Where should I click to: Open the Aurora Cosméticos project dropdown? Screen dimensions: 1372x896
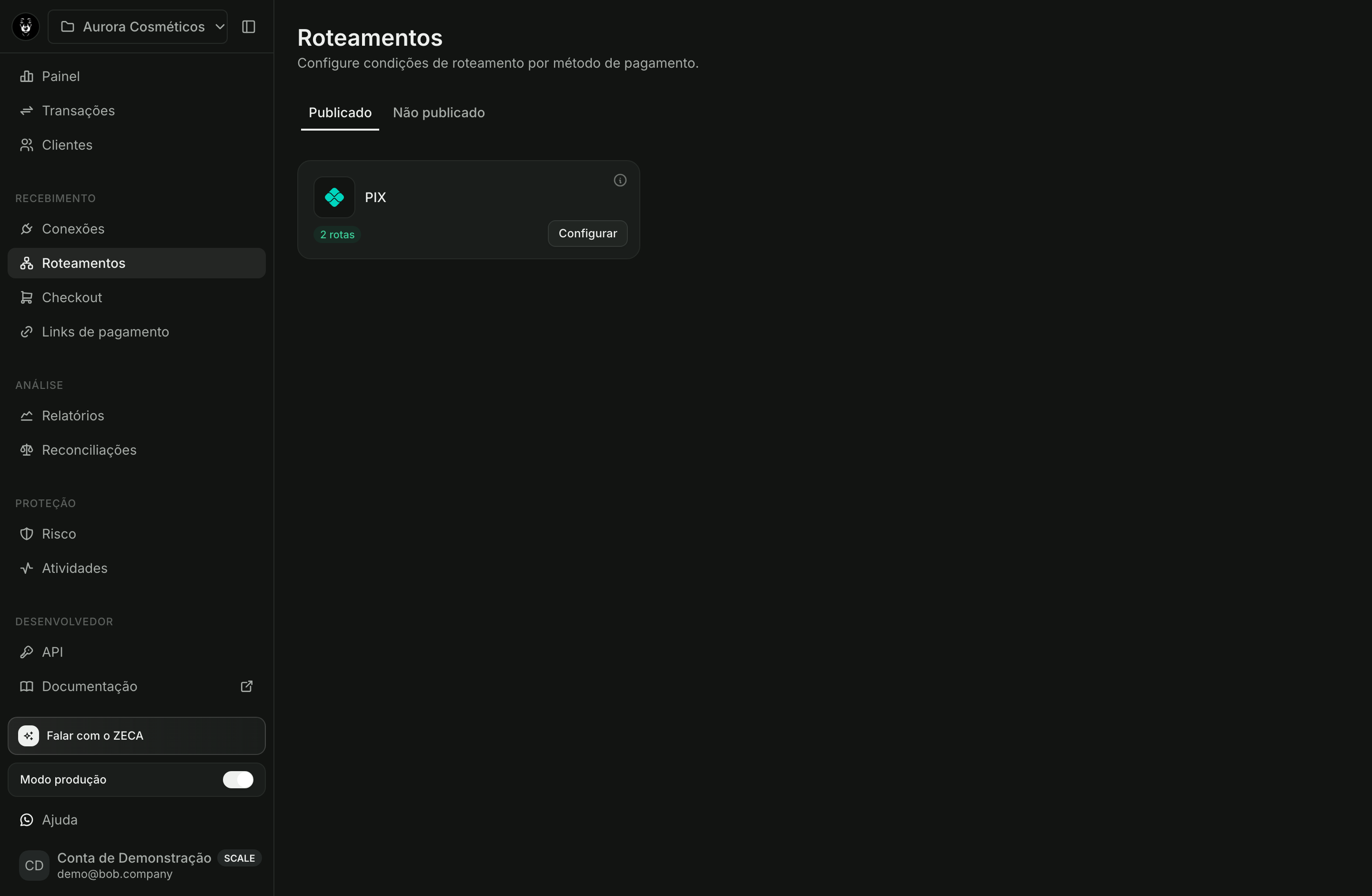(137, 27)
